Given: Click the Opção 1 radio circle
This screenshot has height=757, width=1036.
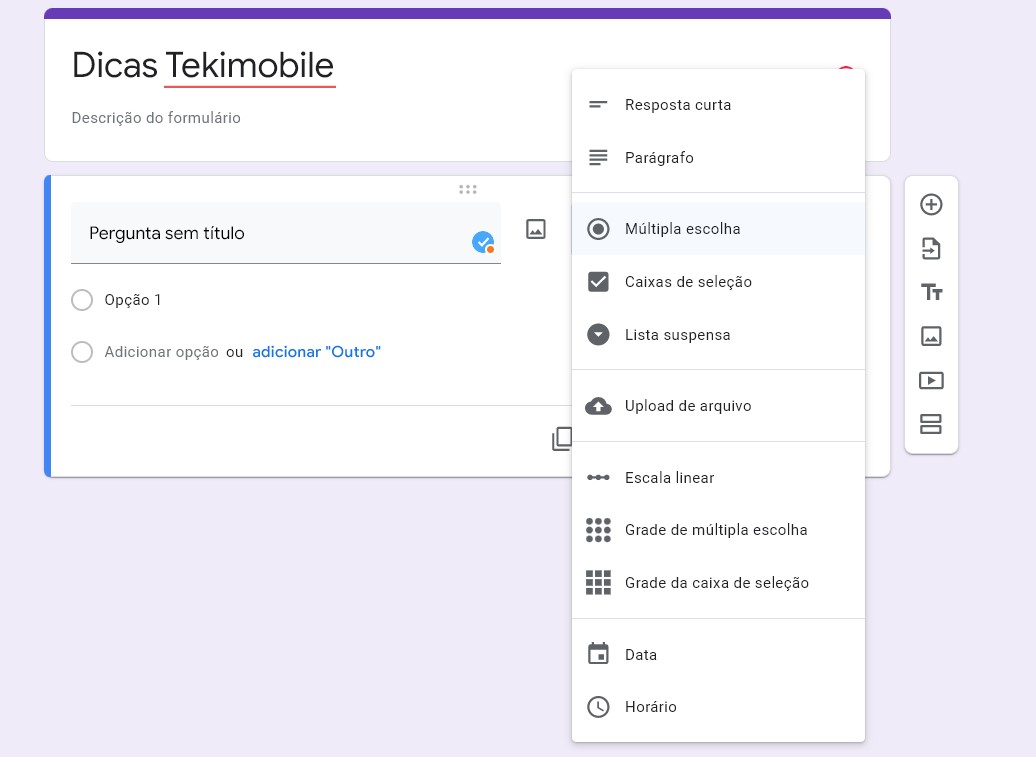Looking at the screenshot, I should click(x=82, y=300).
